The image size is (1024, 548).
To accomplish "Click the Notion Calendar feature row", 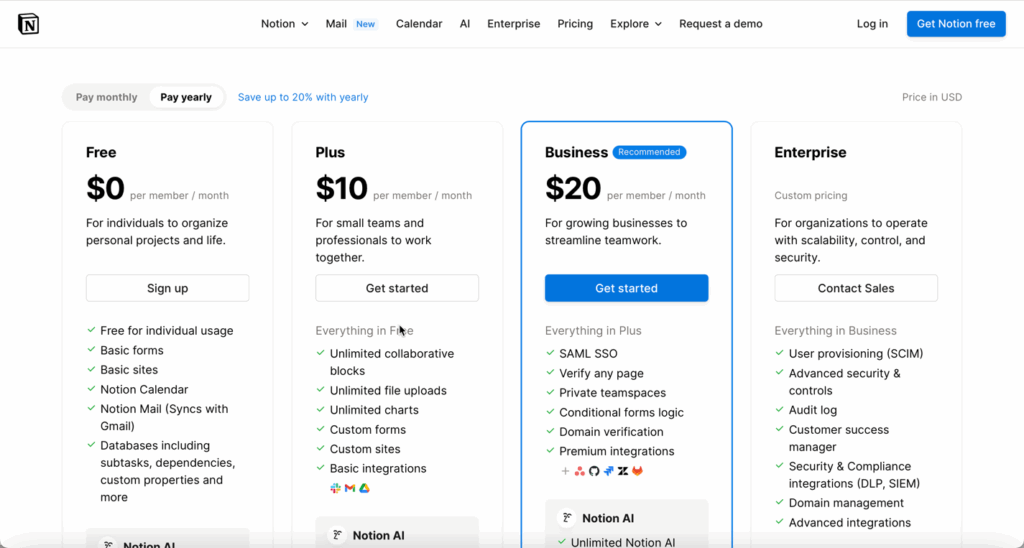I will point(144,389).
